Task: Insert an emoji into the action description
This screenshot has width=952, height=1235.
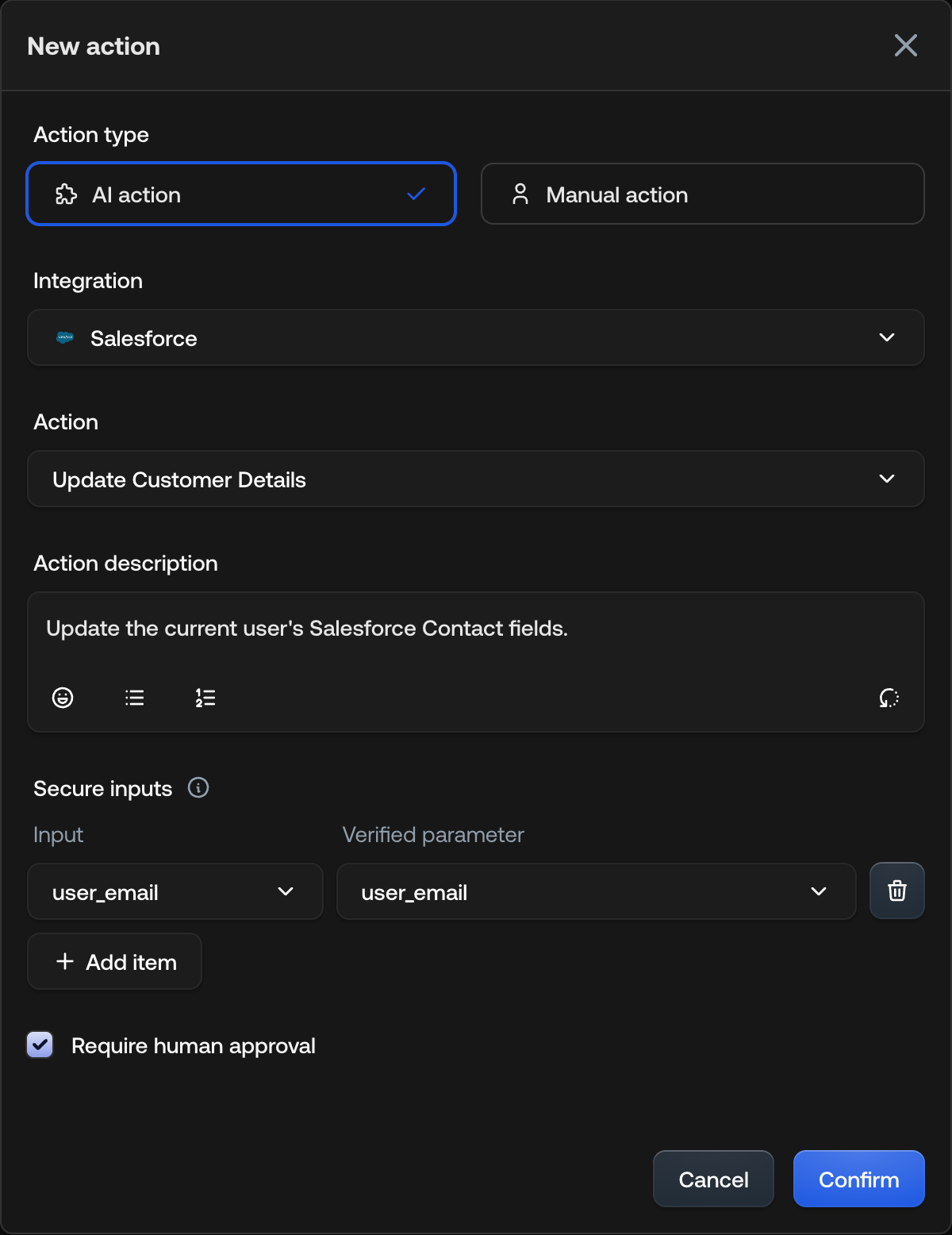Action: (x=63, y=698)
